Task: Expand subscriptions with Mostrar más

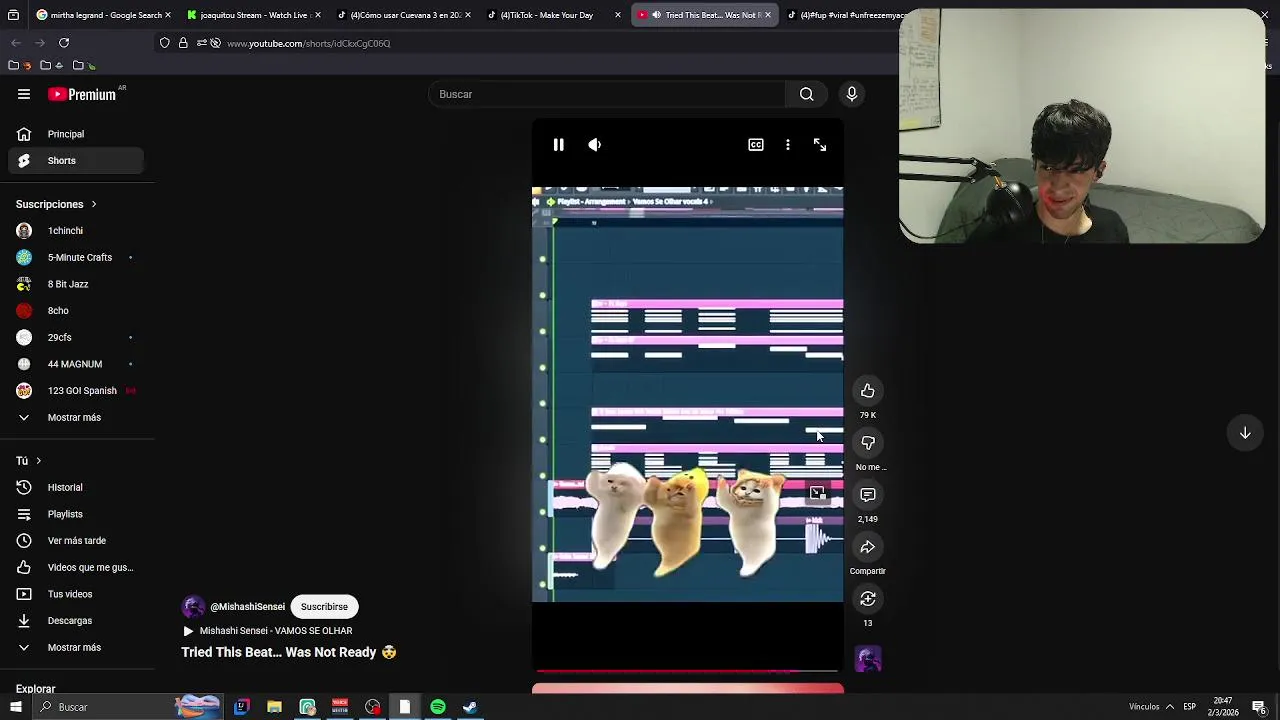Action: point(76,417)
